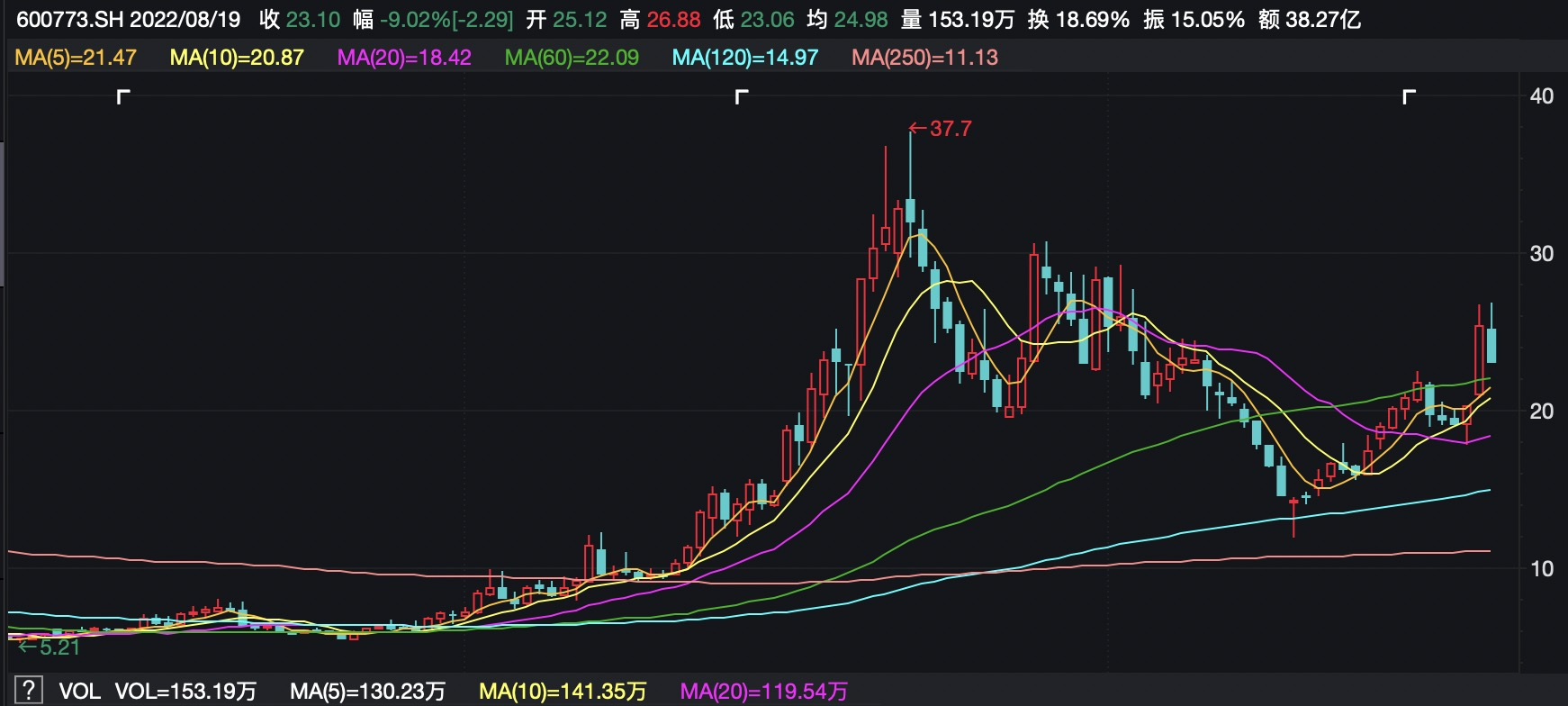
Task: Click the rightmost corner marker near price 40
Action: (x=1409, y=96)
